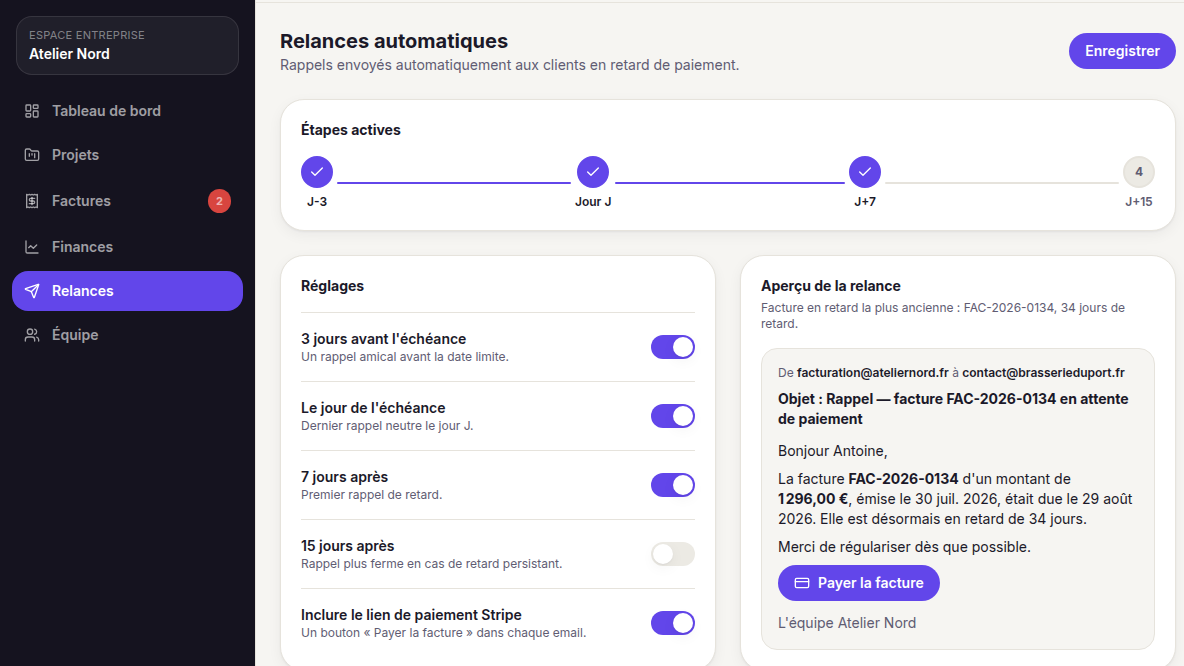
Task: Click Bonjour Antoine greeting text
Action: pyautogui.click(x=832, y=451)
